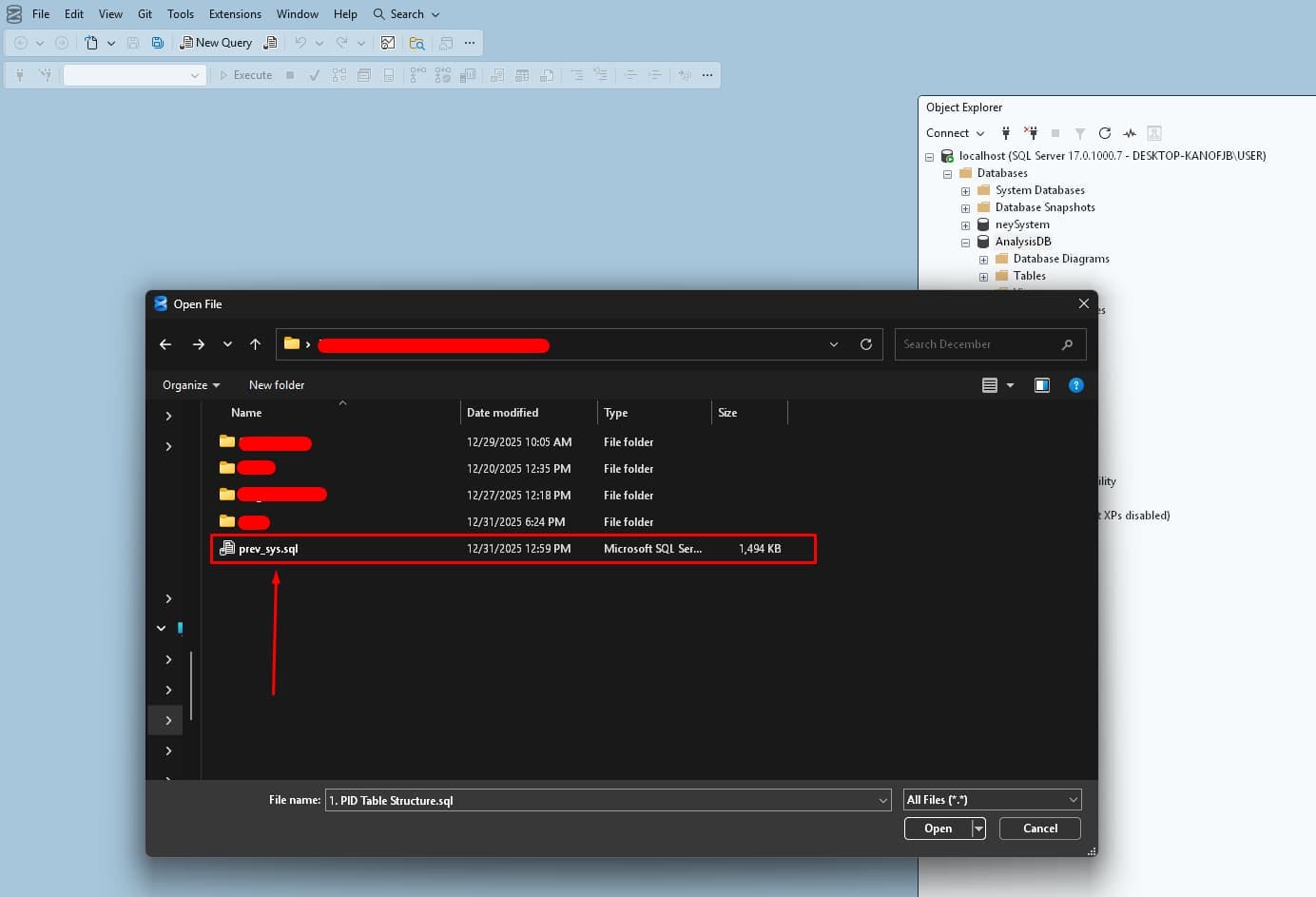Undo the last action

click(x=300, y=43)
